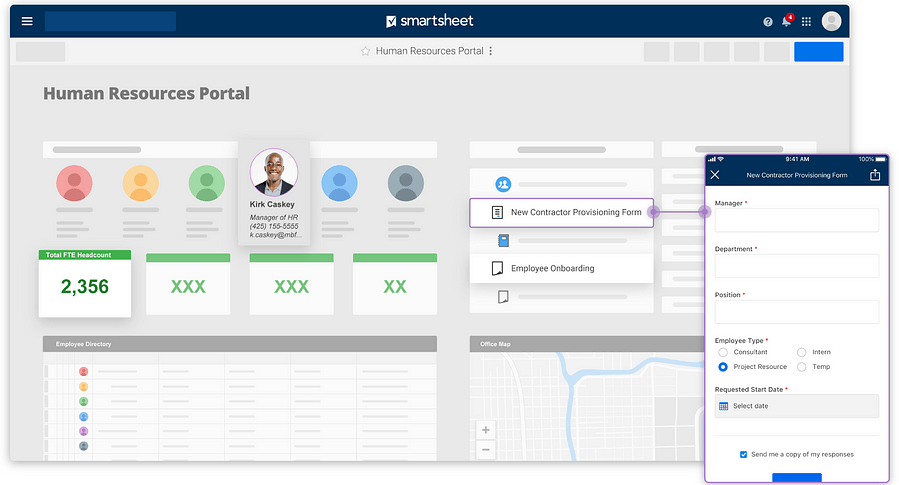Select the Temp employee type
899x485 pixels.
(802, 367)
